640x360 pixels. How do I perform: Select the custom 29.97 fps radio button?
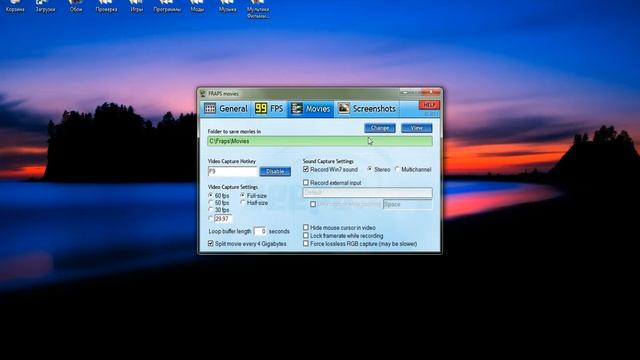point(211,219)
